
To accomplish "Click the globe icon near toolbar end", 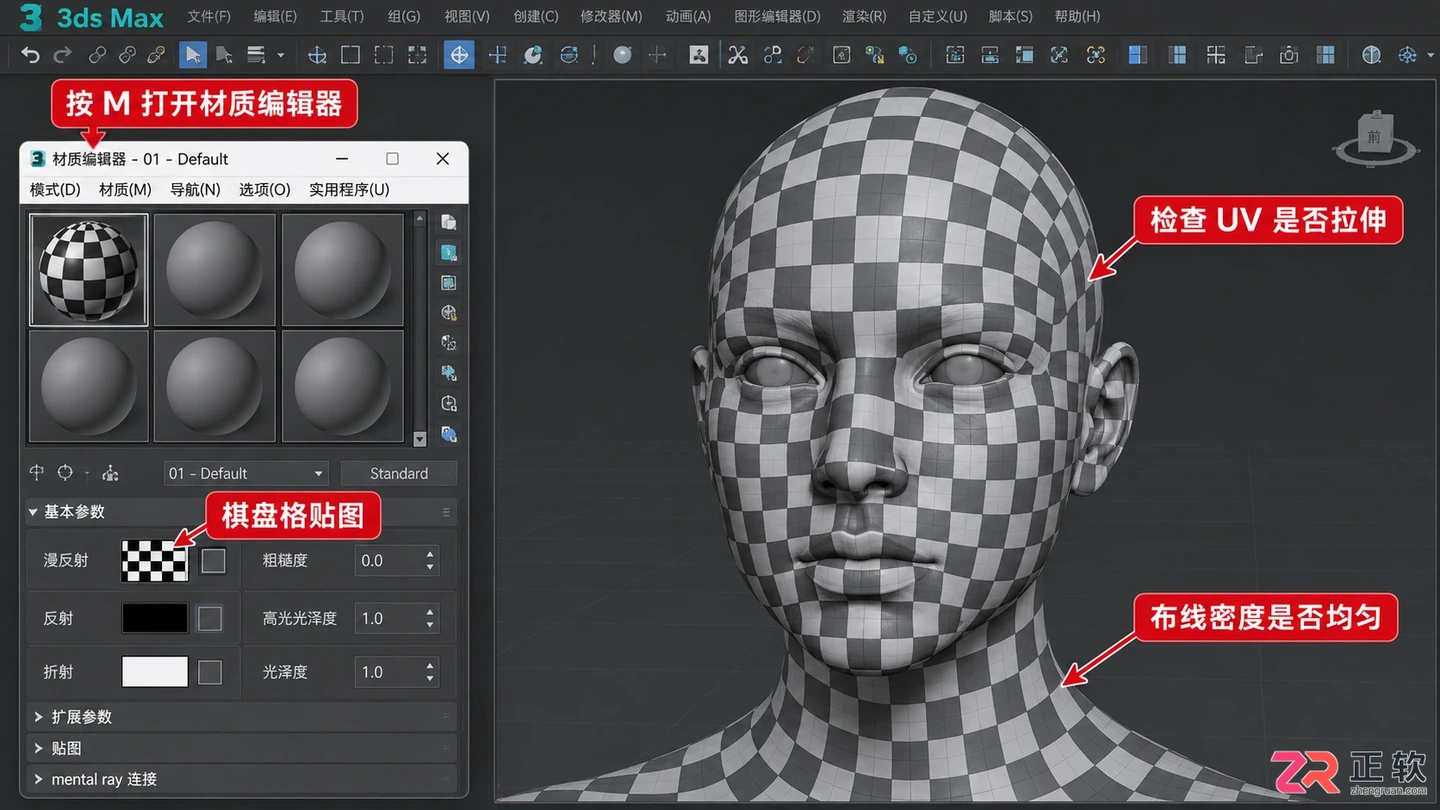I will click(1371, 55).
